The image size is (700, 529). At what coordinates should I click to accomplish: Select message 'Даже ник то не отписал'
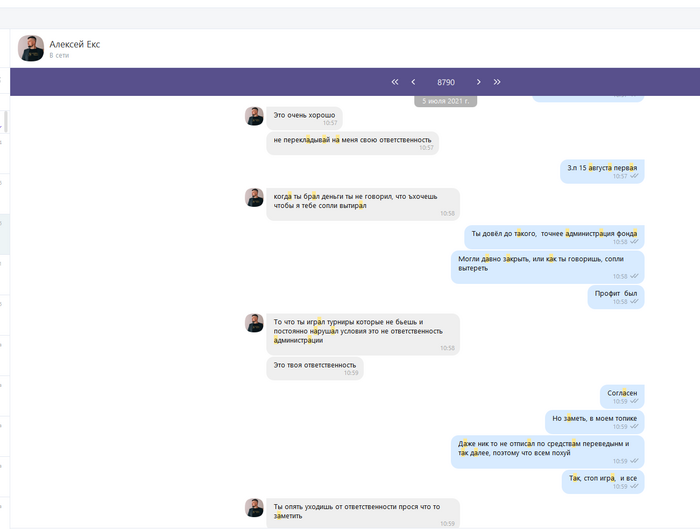point(547,452)
